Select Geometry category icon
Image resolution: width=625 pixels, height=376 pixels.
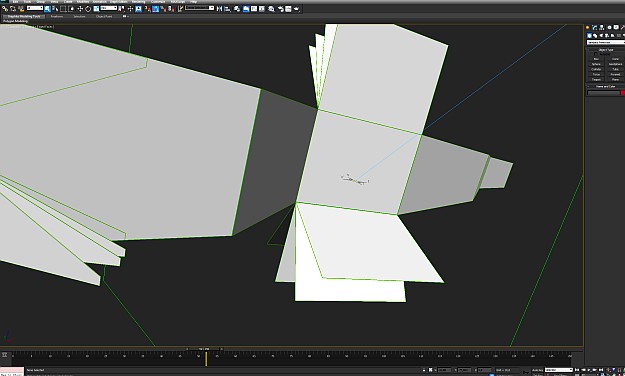589,35
